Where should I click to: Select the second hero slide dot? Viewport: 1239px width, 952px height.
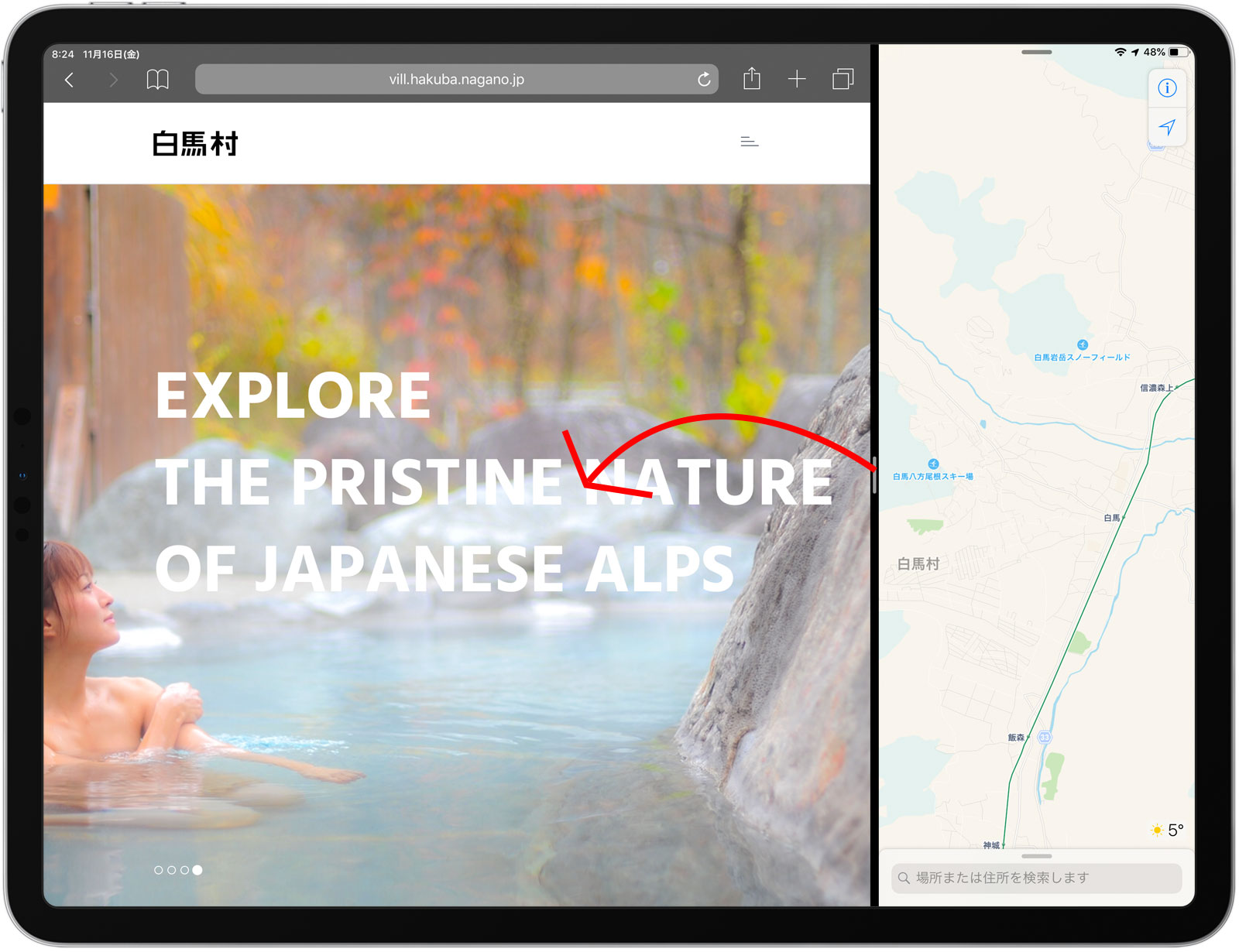[172, 870]
